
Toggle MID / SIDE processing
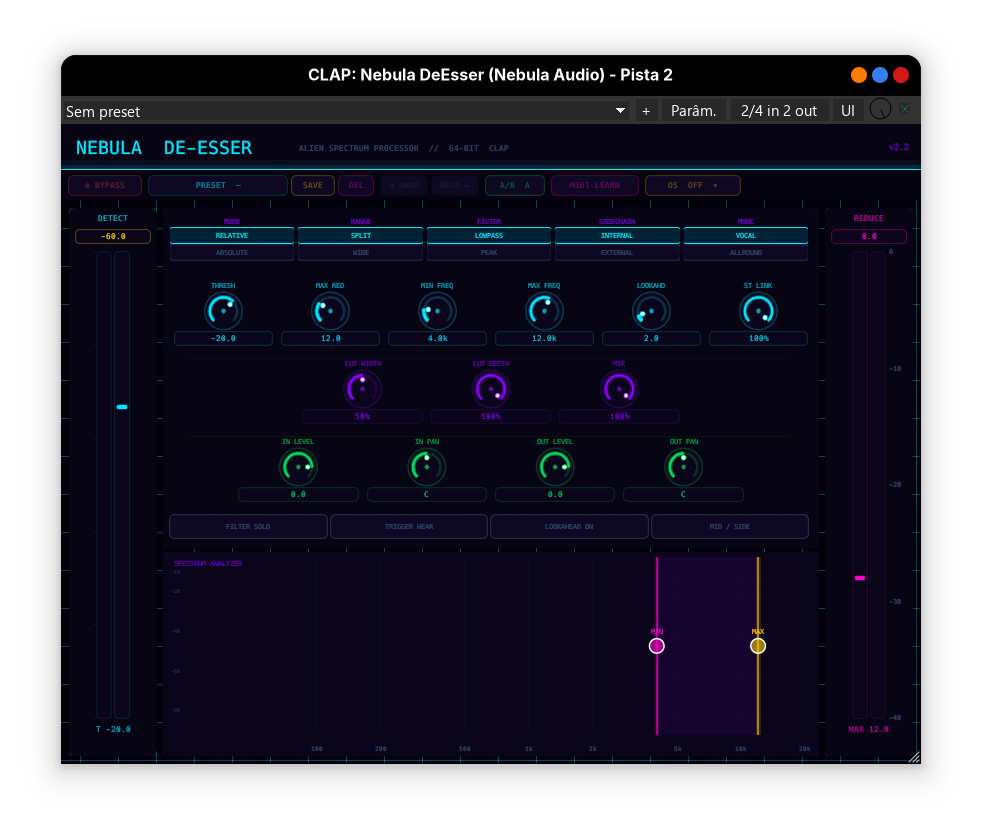pyautogui.click(x=729, y=526)
